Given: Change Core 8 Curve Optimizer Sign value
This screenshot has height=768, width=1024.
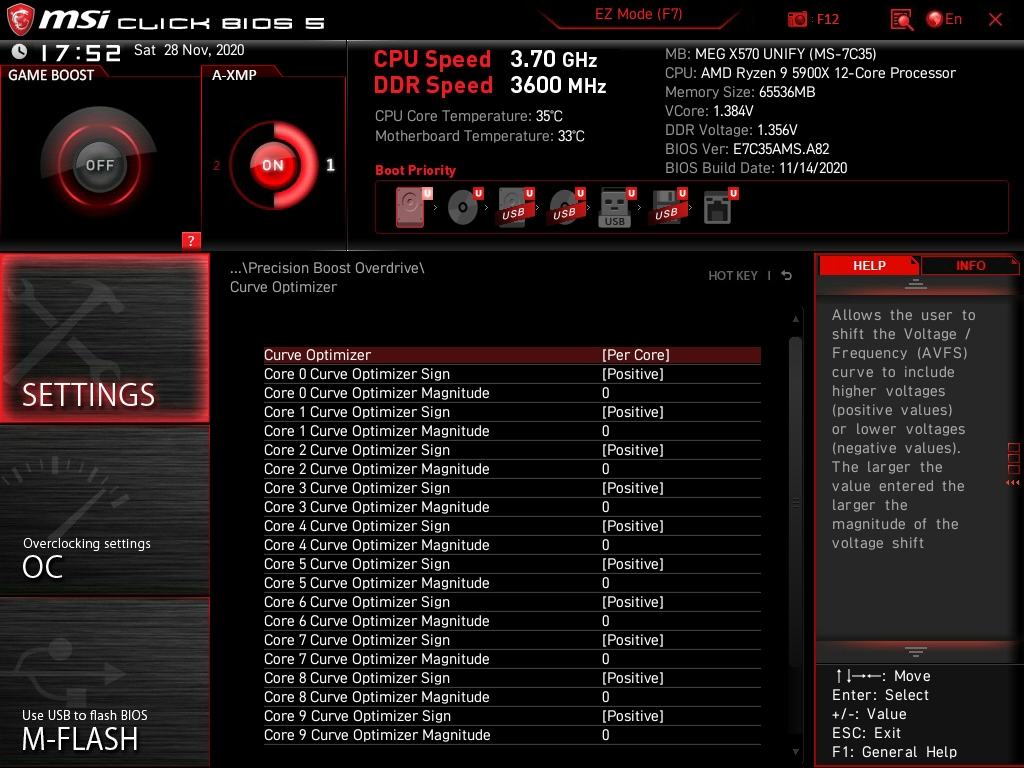Looking at the screenshot, I should 632,678.
